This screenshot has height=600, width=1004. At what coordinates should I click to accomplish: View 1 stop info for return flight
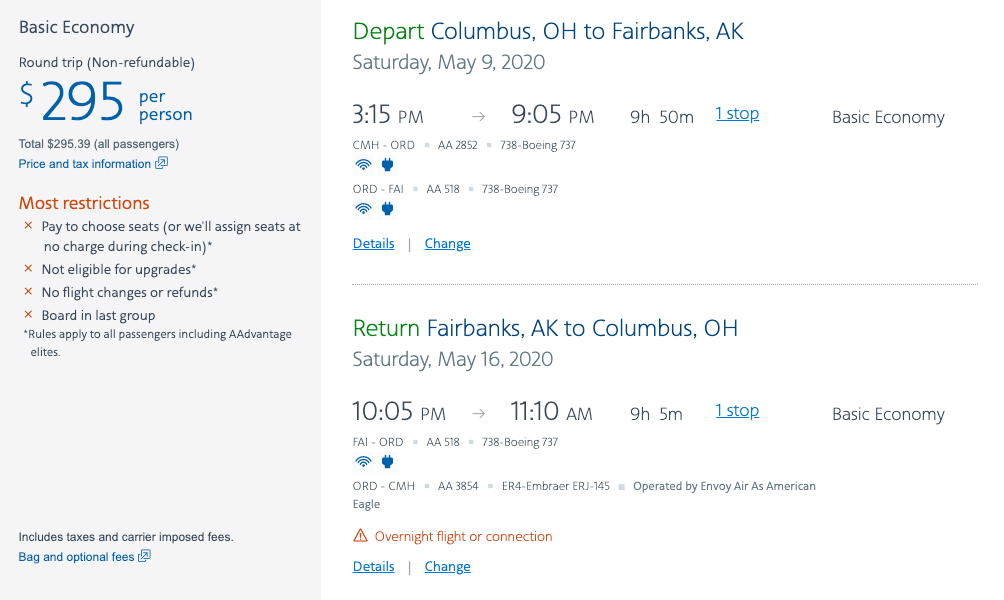coord(737,411)
